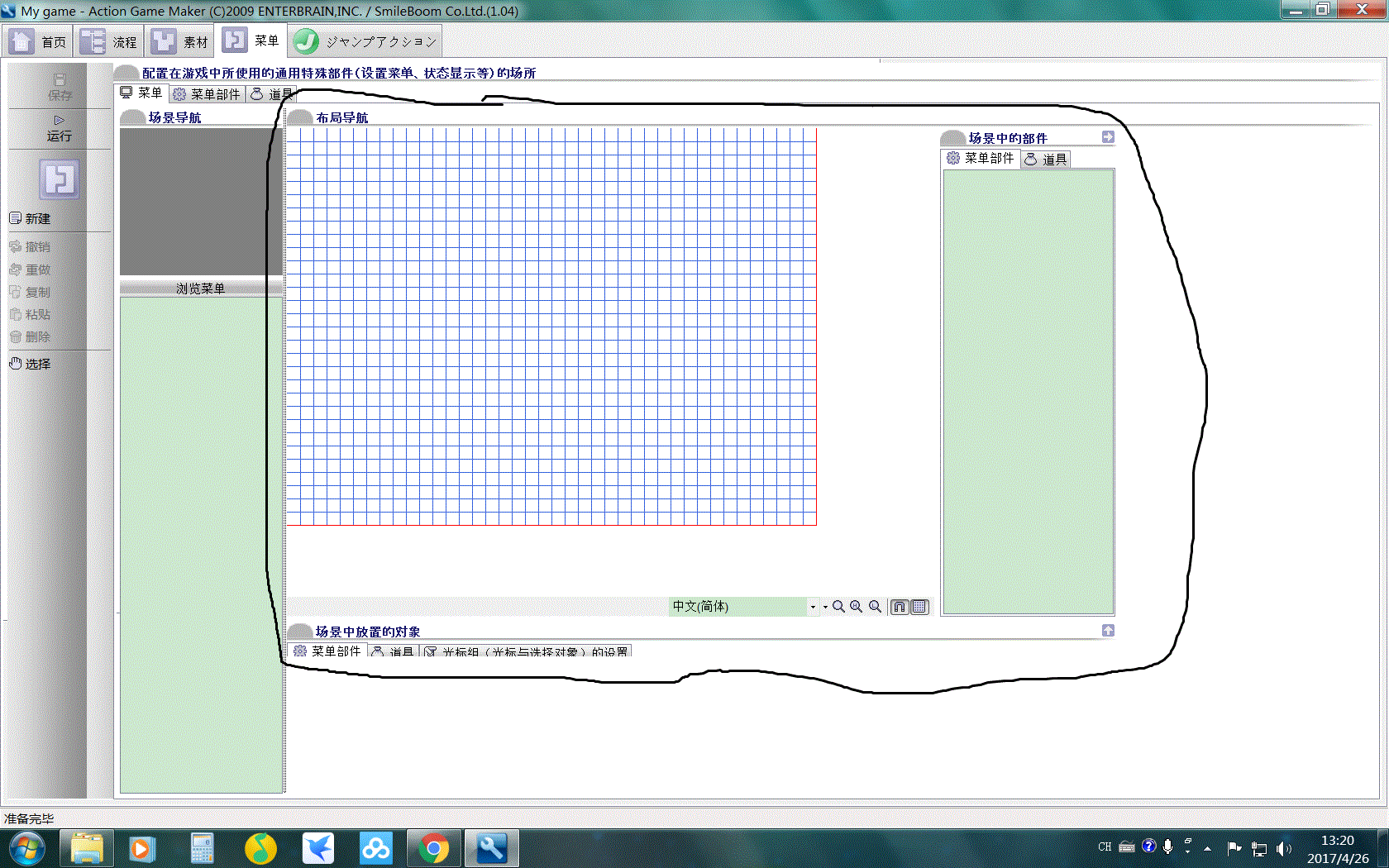Click the 重做 redo item

(x=30, y=269)
